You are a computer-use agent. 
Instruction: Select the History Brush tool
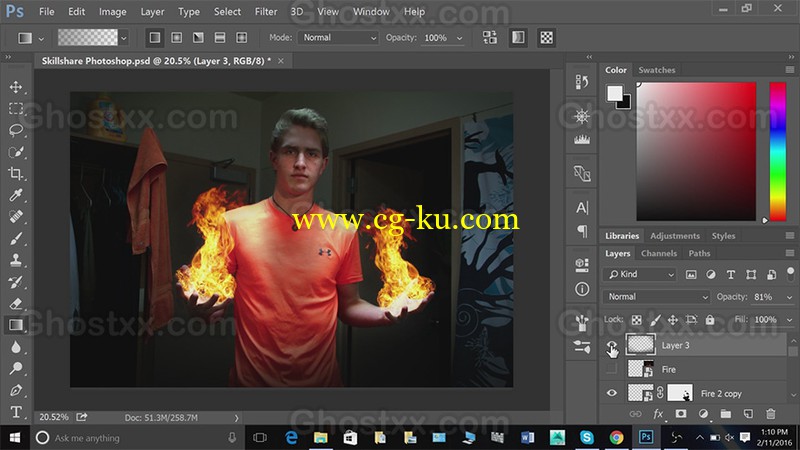click(x=16, y=282)
